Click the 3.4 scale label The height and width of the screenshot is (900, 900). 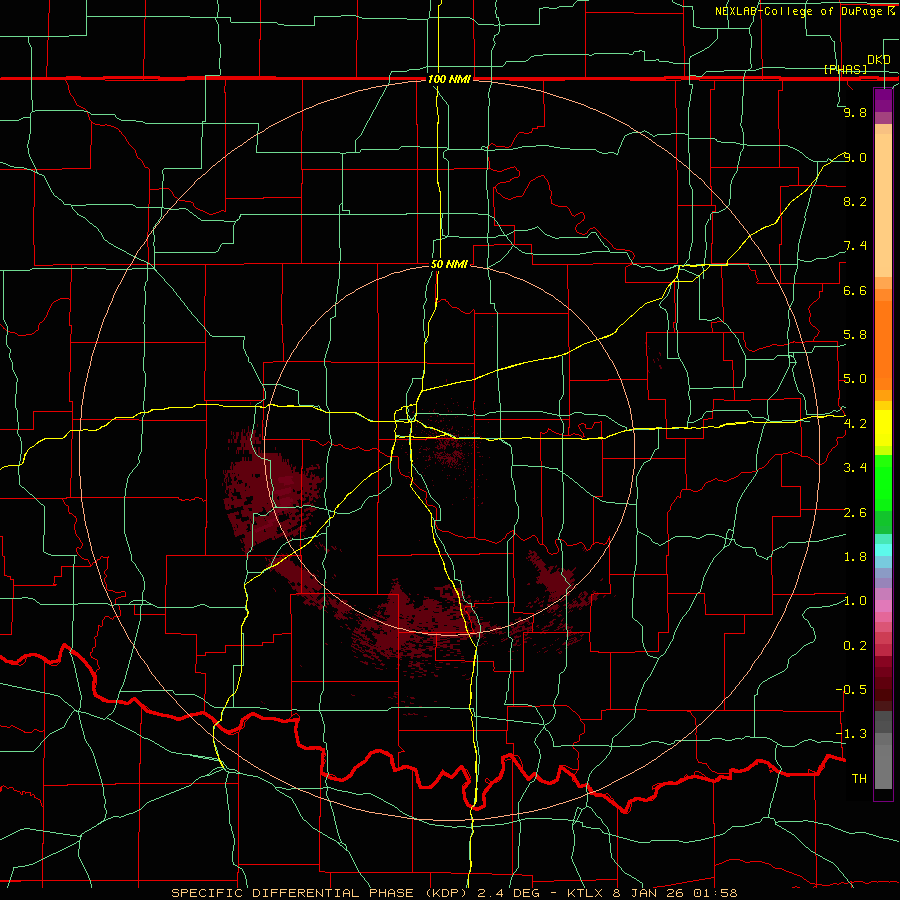pyautogui.click(x=855, y=468)
